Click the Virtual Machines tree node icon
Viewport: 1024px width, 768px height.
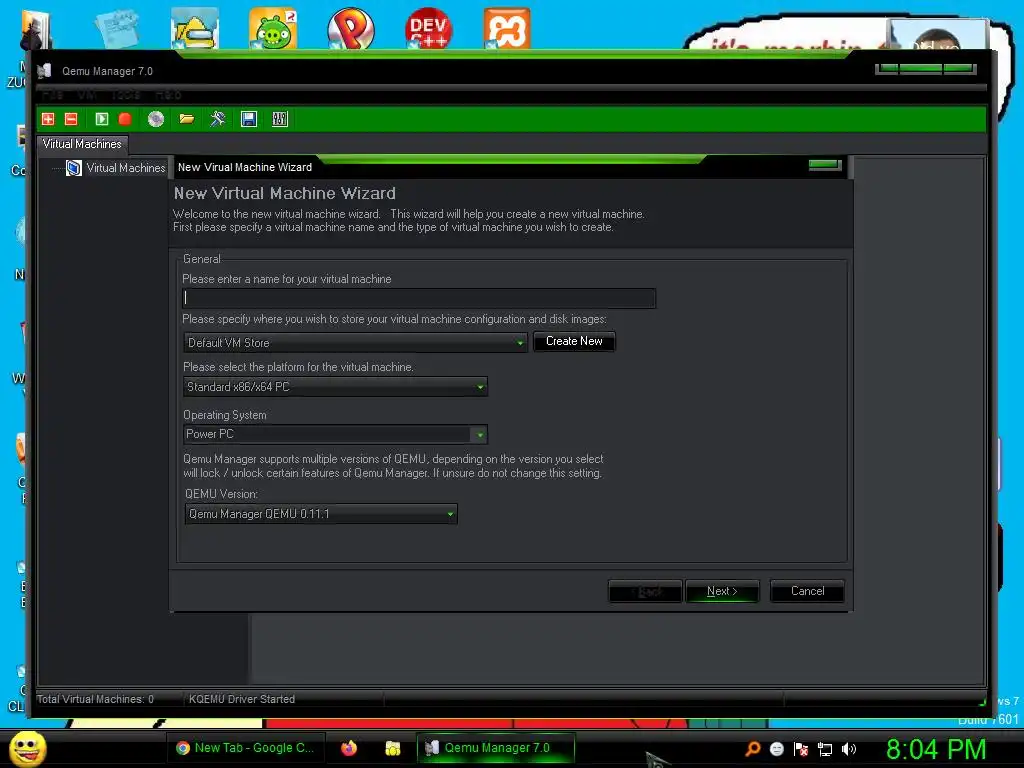point(74,168)
